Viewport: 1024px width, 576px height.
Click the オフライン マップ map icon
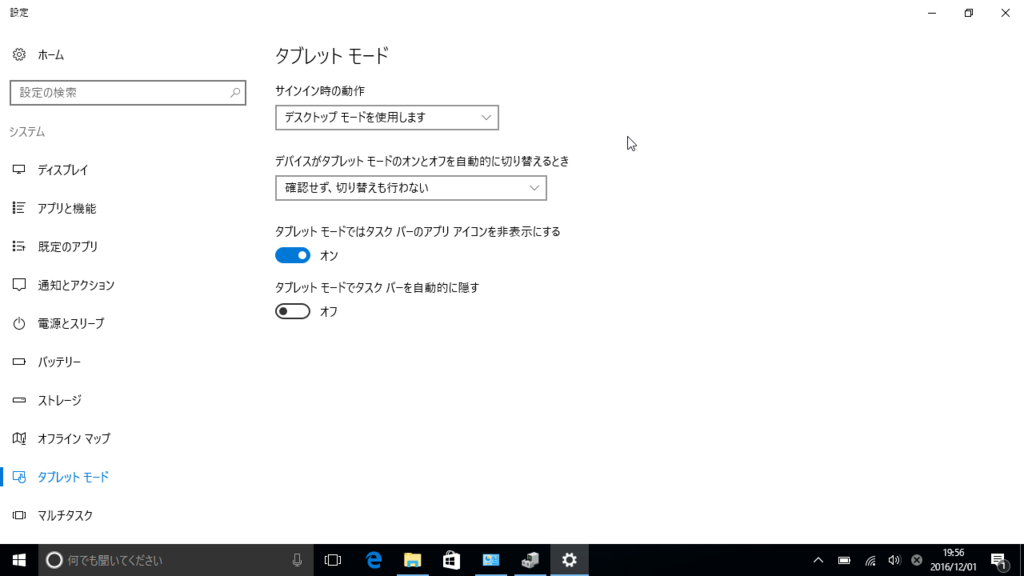point(19,438)
